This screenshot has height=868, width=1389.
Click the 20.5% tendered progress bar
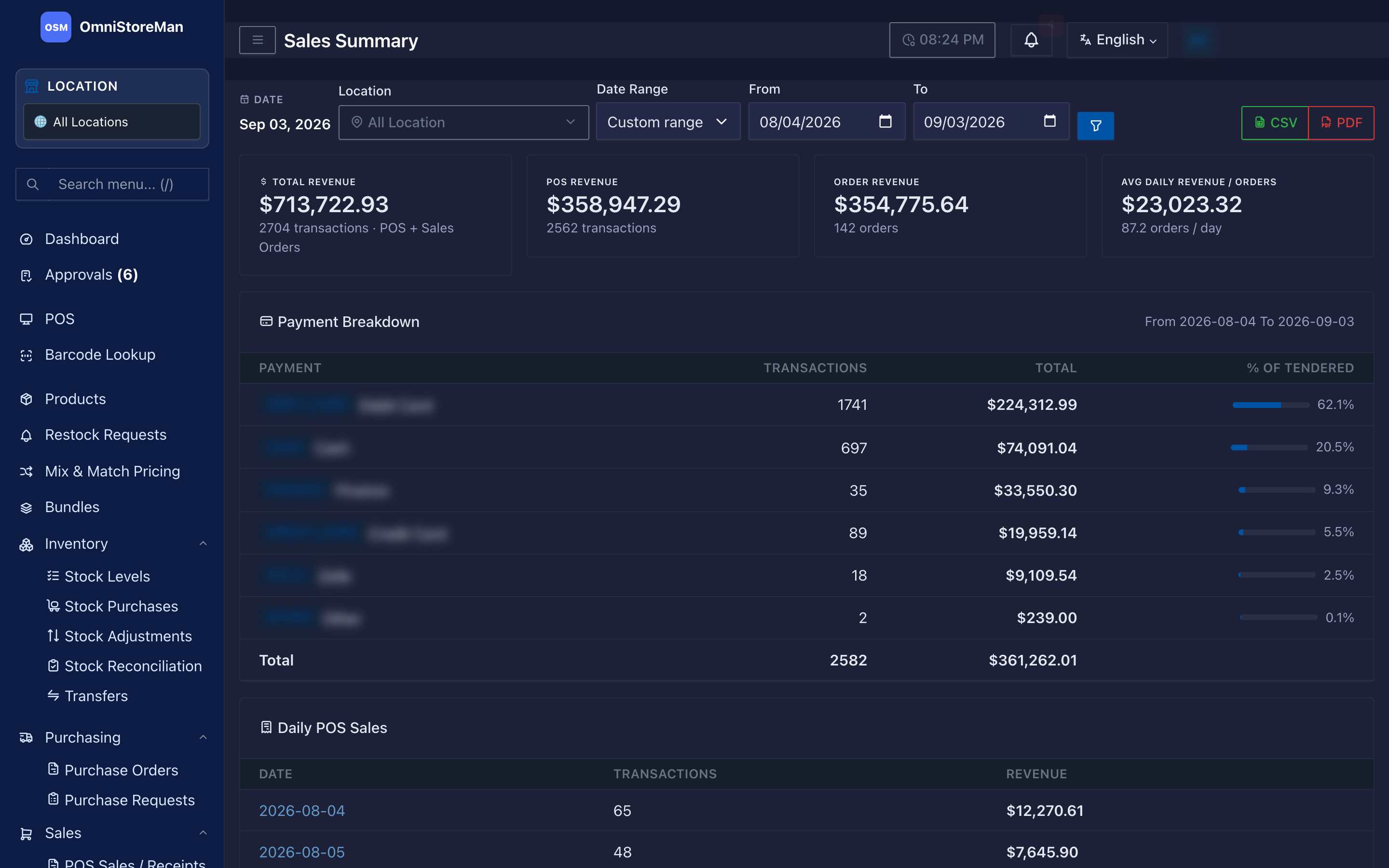point(1269,448)
